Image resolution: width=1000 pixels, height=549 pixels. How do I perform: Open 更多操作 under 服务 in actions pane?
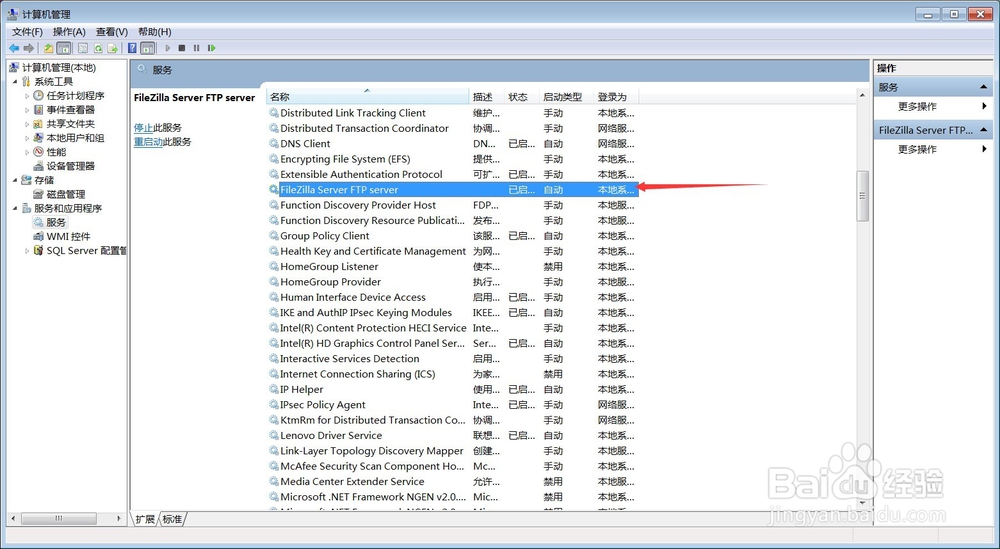[934, 106]
